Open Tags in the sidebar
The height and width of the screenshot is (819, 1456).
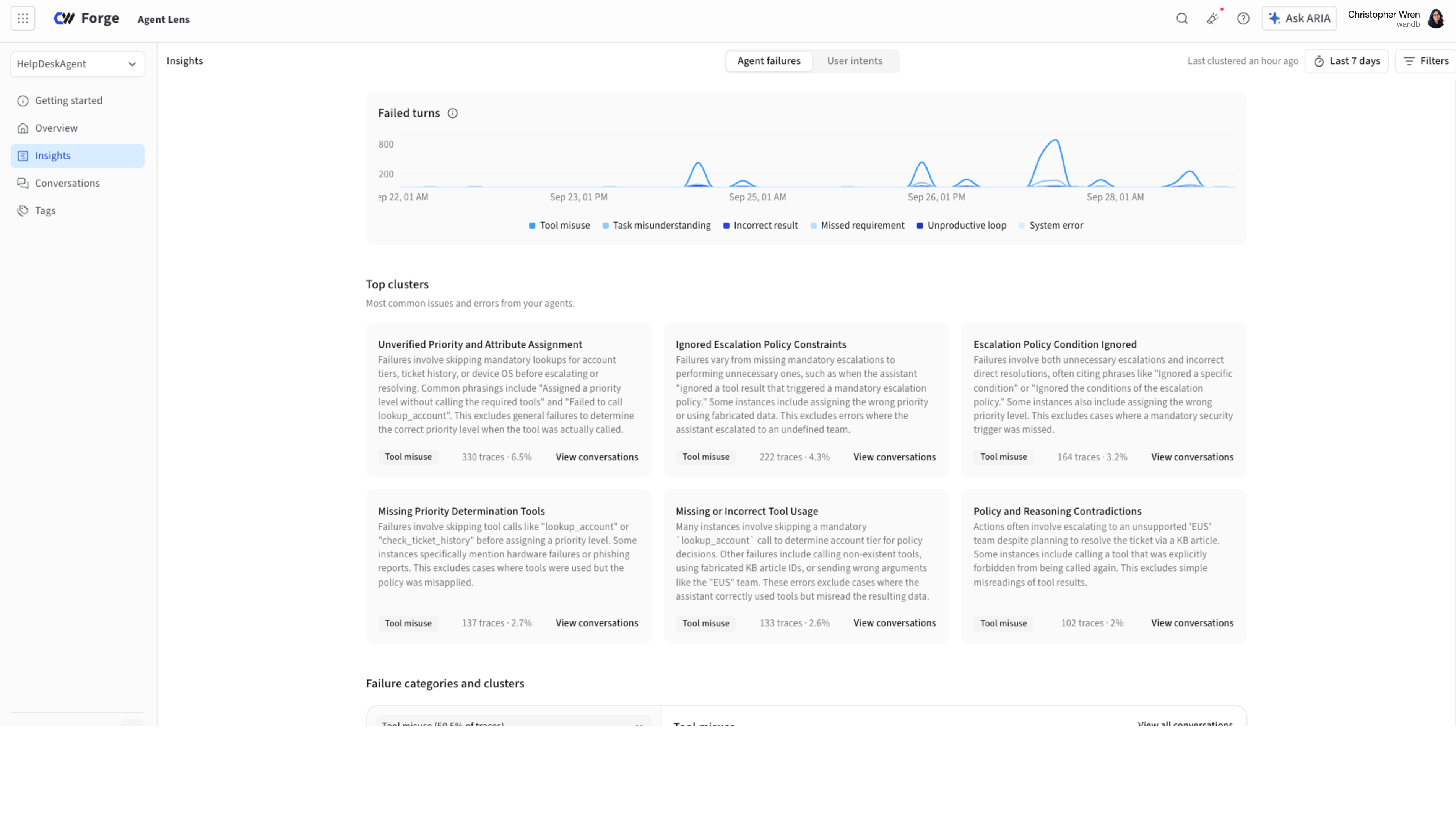pos(78,211)
